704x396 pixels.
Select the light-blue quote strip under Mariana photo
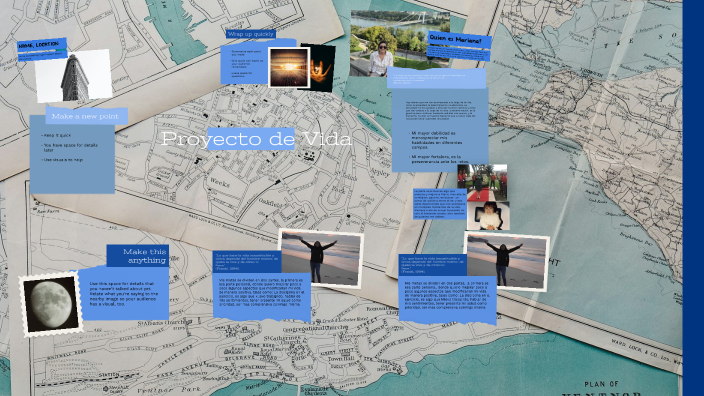click(x=436, y=78)
